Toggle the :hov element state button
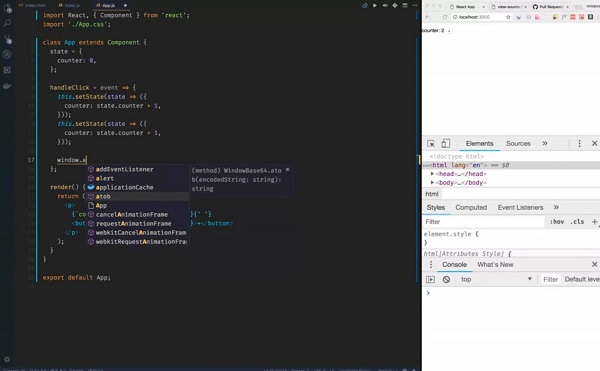 pyautogui.click(x=557, y=222)
